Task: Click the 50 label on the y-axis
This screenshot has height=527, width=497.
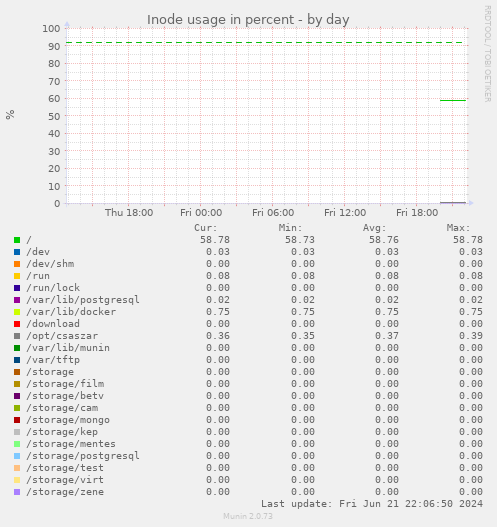Action: point(54,116)
